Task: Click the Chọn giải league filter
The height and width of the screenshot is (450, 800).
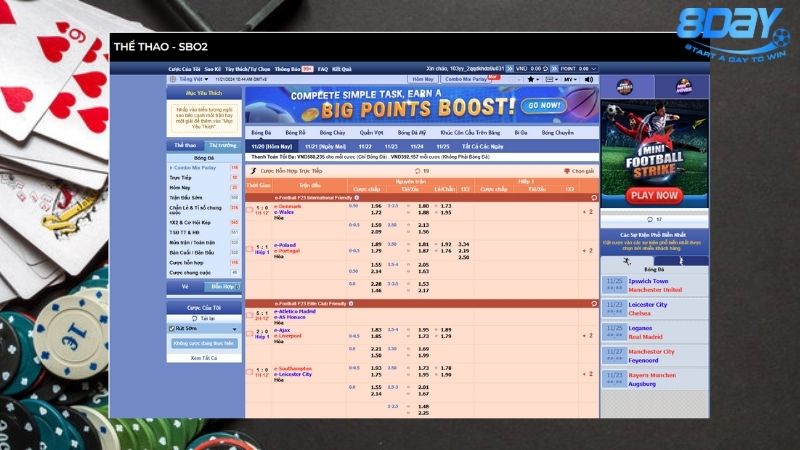Action: click(x=579, y=171)
